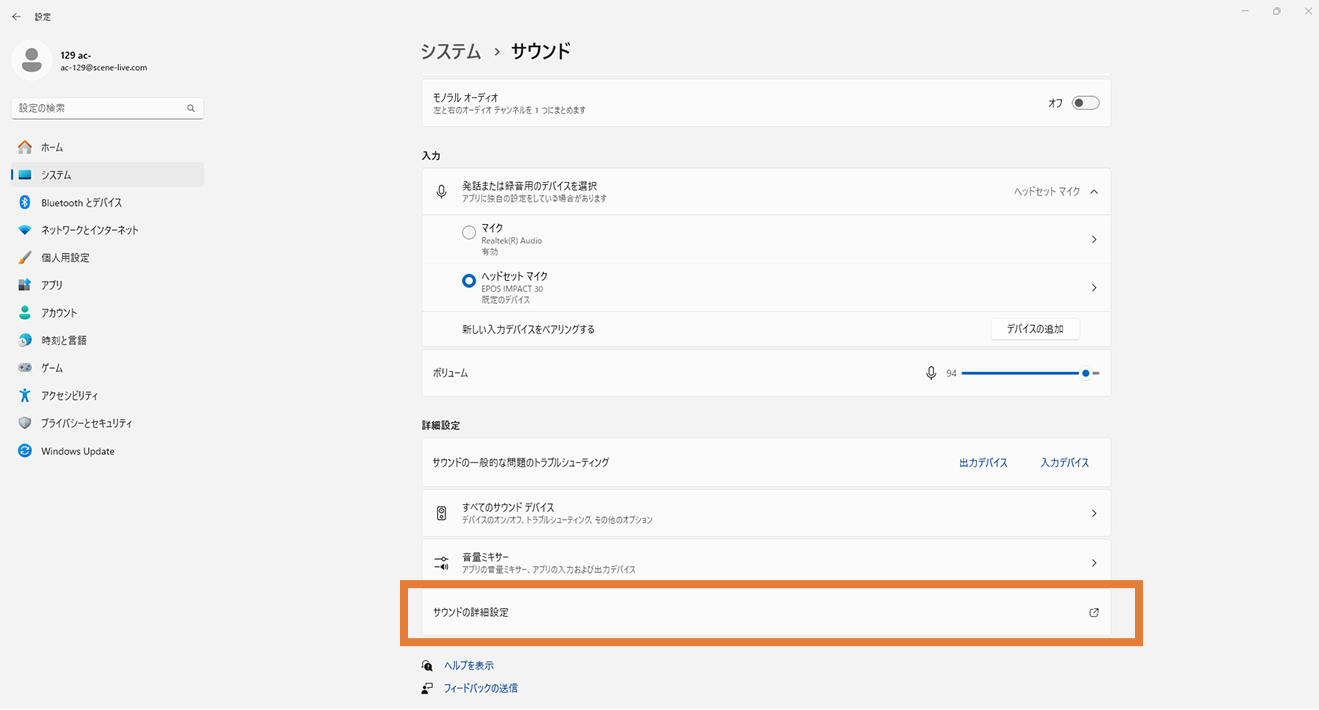Click the ネットワーク wifi icon
1319x710 pixels.
(25, 230)
